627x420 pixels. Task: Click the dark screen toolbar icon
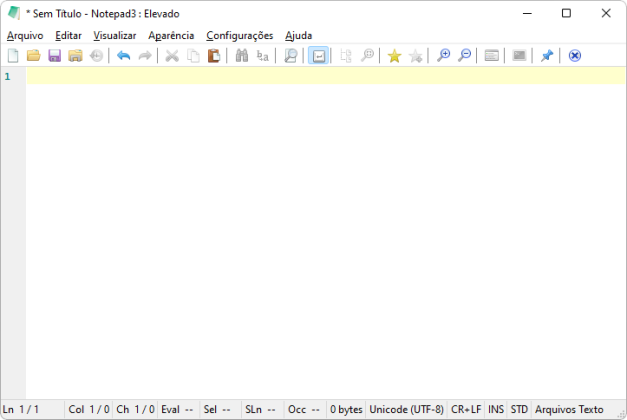coord(519,56)
